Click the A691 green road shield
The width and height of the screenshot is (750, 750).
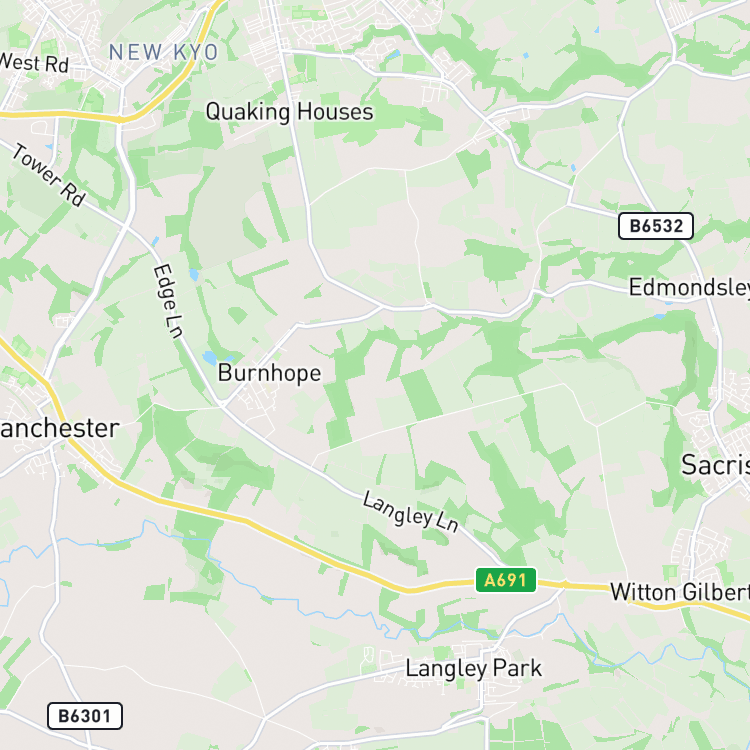coord(506,580)
